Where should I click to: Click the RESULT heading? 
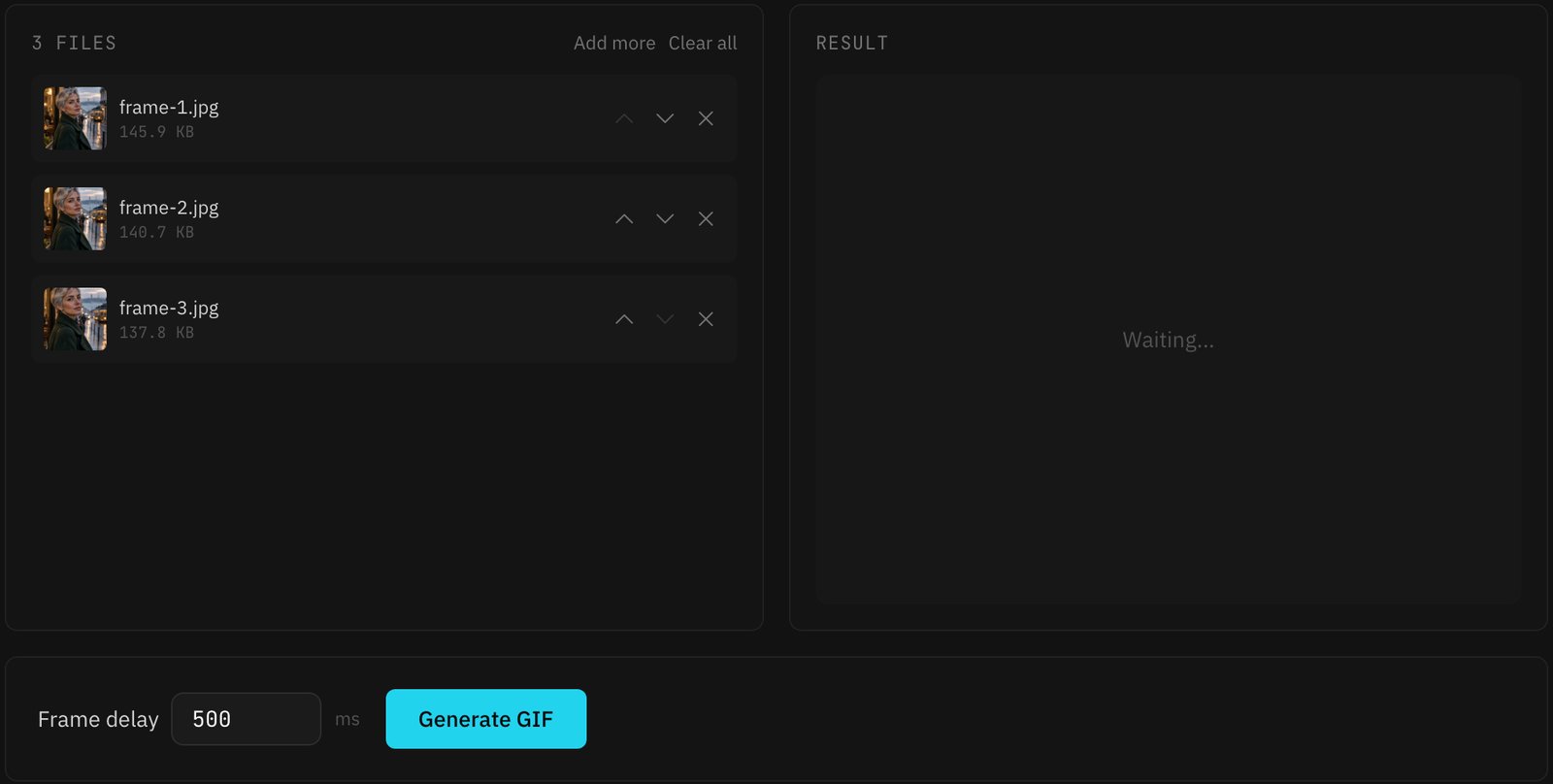pos(852,43)
